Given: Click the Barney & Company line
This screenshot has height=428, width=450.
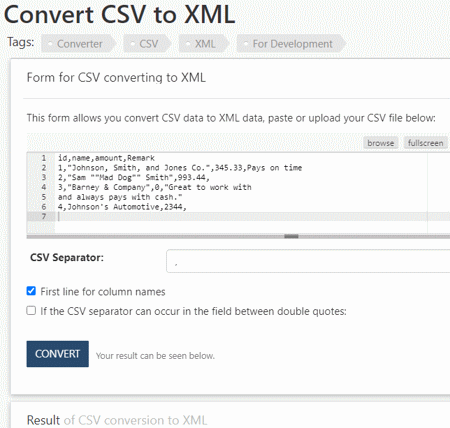Looking at the screenshot, I should click(x=155, y=187).
